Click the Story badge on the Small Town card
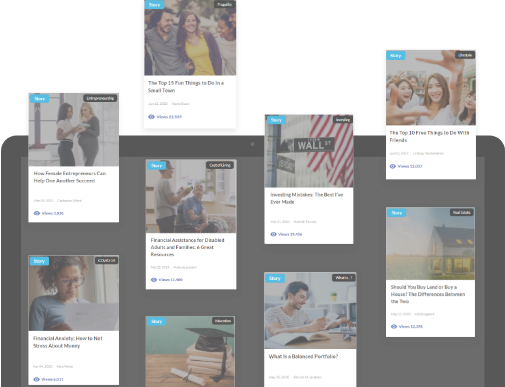Image resolution: width=505 pixels, height=387 pixels. click(x=154, y=5)
